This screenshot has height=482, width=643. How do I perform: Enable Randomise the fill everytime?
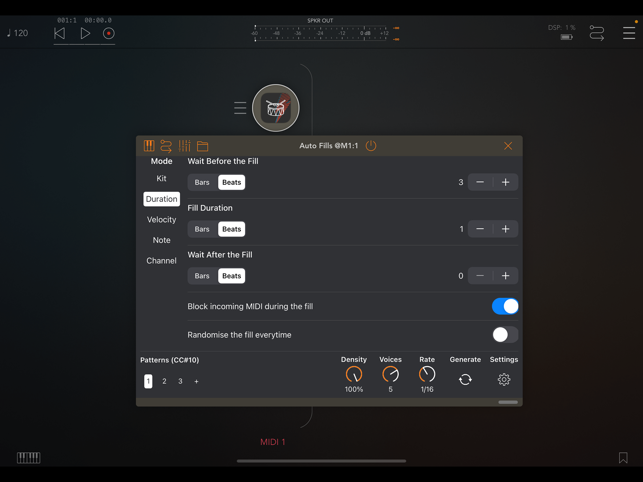tap(505, 335)
